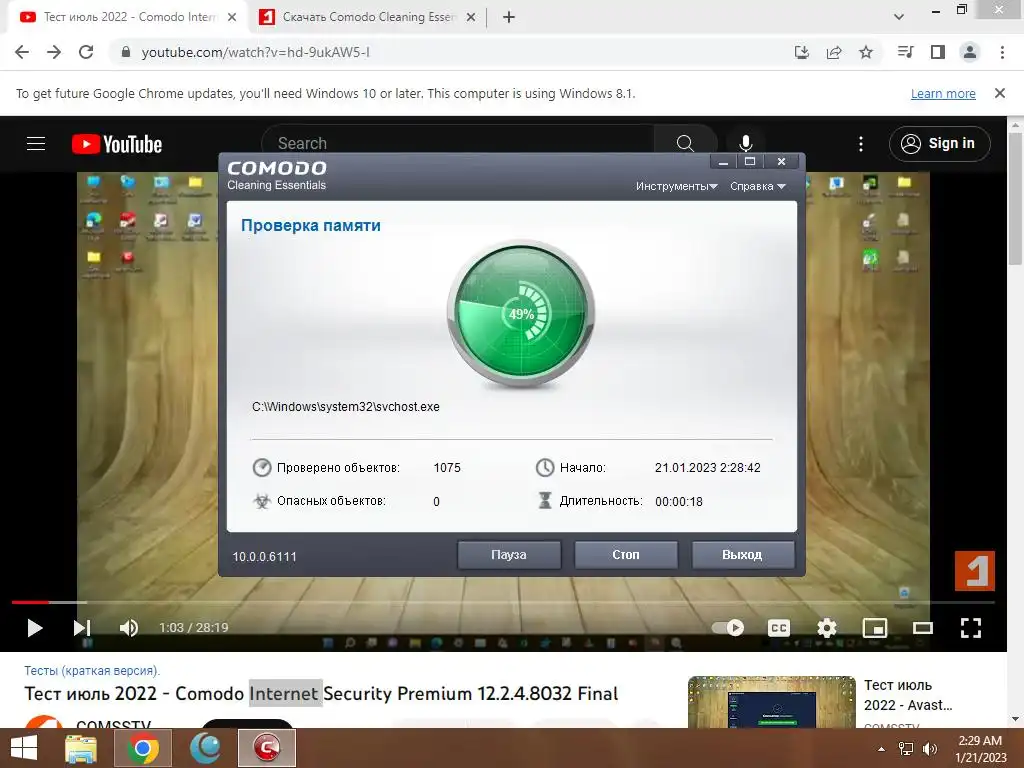Screen dimensions: 1024x768
Task: Open Chrome tab search chevron
Action: click(x=899, y=17)
